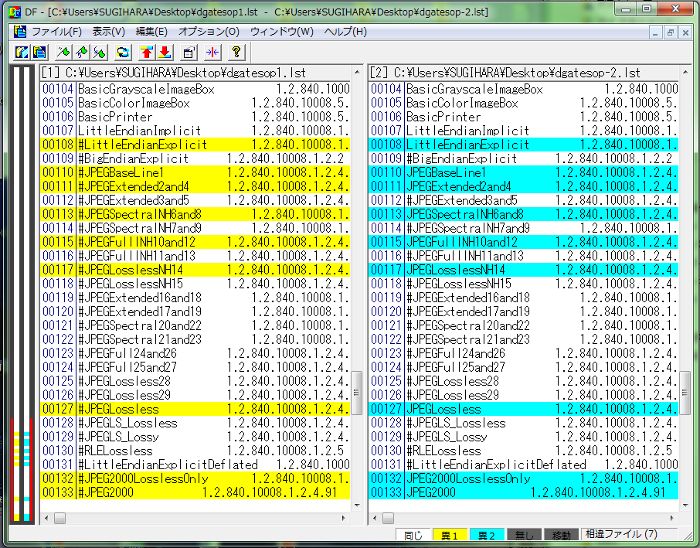The image size is (700, 548).
Task: Click left pane horizontal scroll left arrow
Action: (x=46, y=518)
